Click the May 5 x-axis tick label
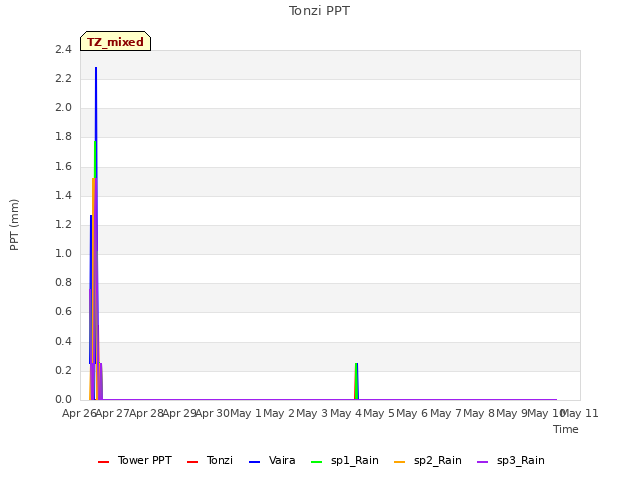This screenshot has width=640, height=480. pos(379,413)
